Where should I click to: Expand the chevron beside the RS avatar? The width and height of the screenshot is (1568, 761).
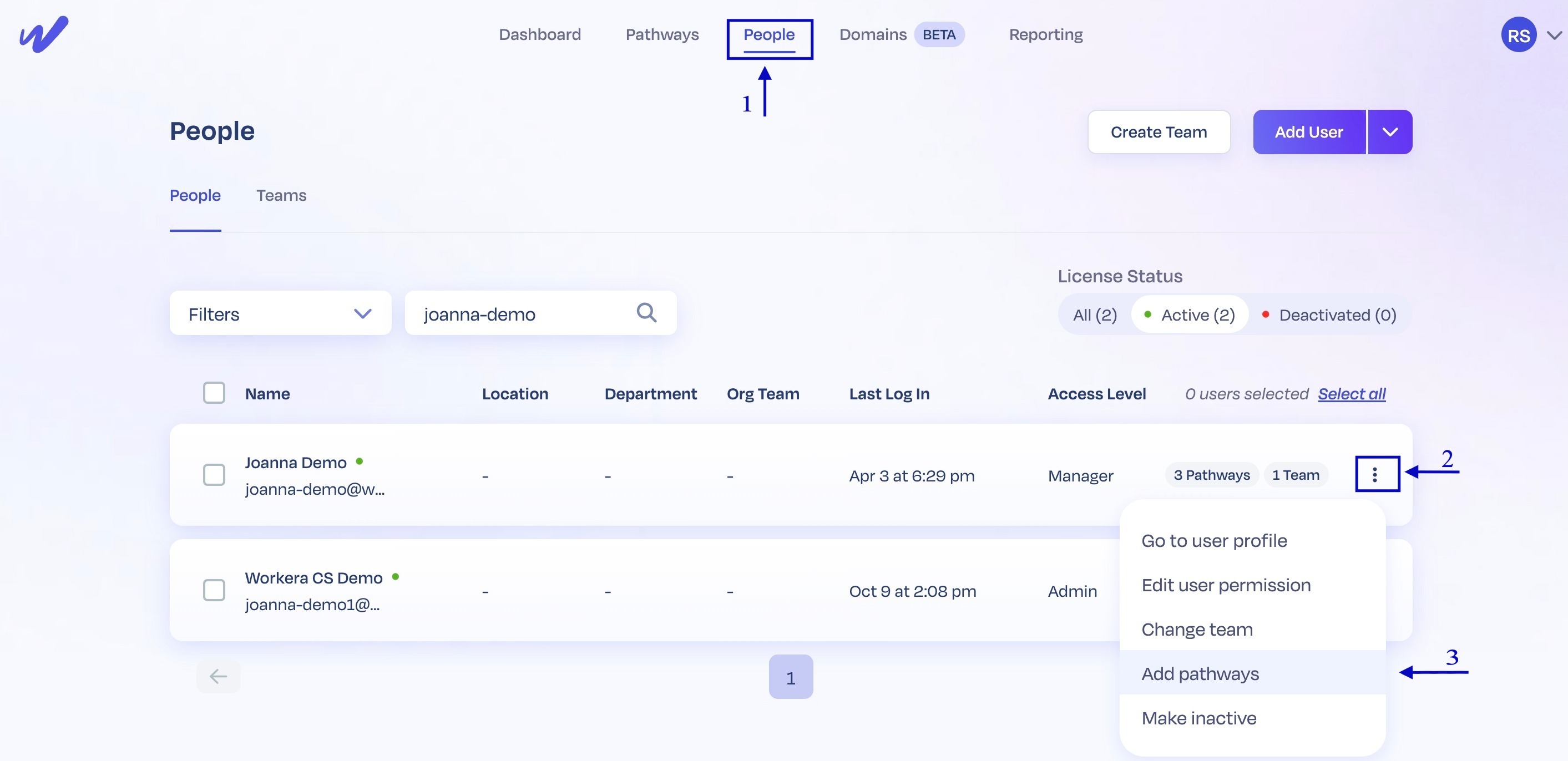[x=1553, y=35]
